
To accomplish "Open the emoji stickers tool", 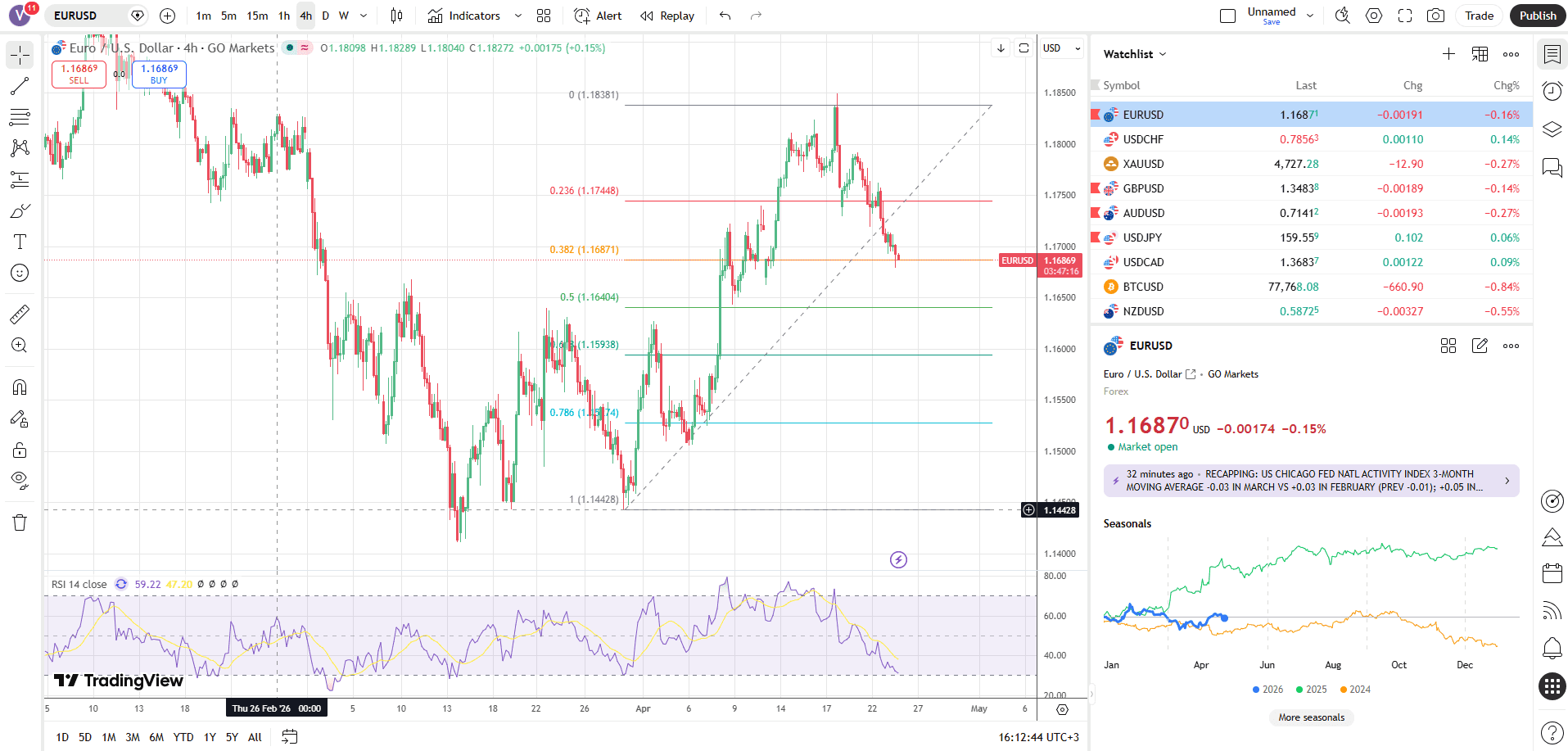I will (20, 274).
